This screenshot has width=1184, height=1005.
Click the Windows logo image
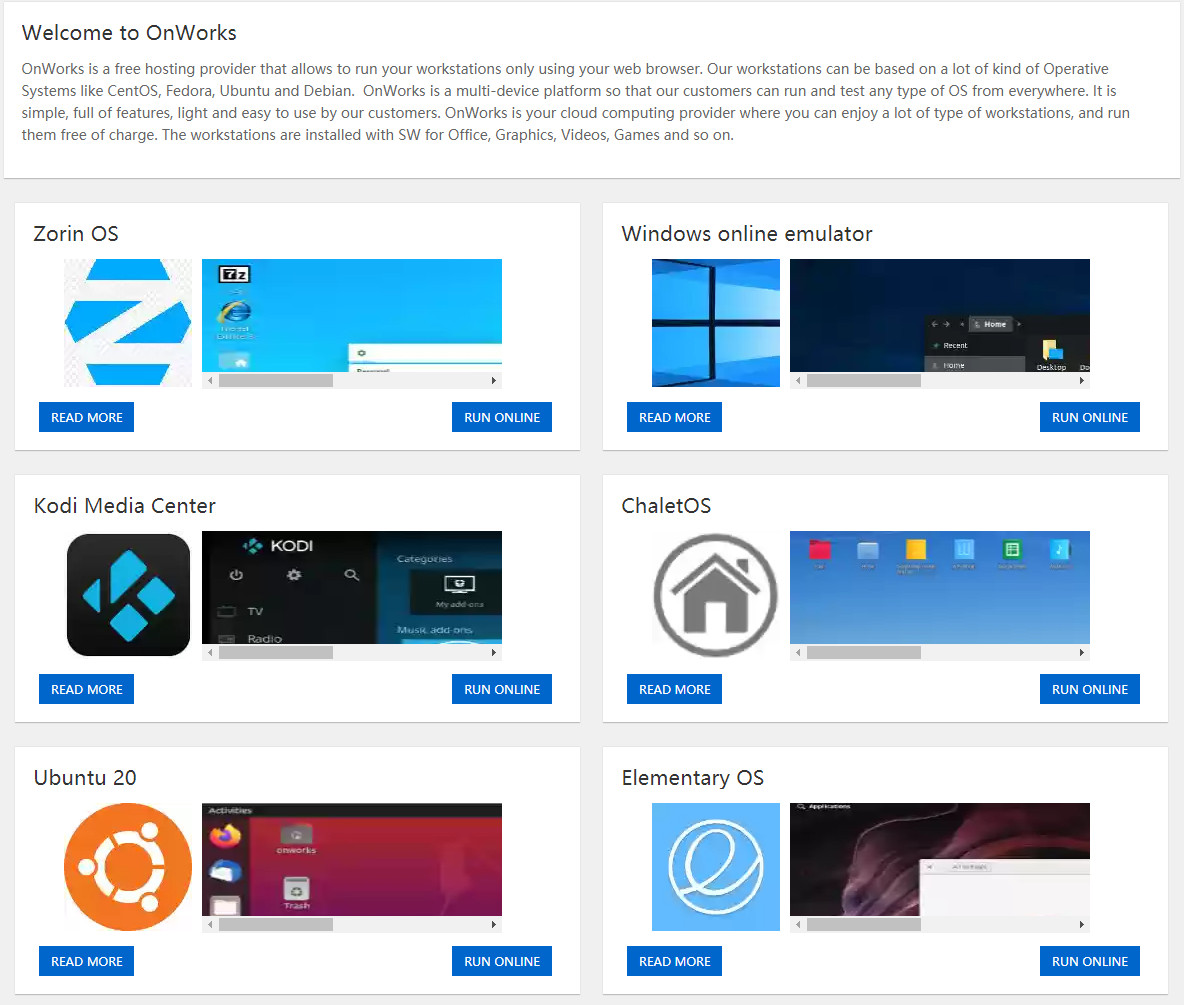pos(715,322)
